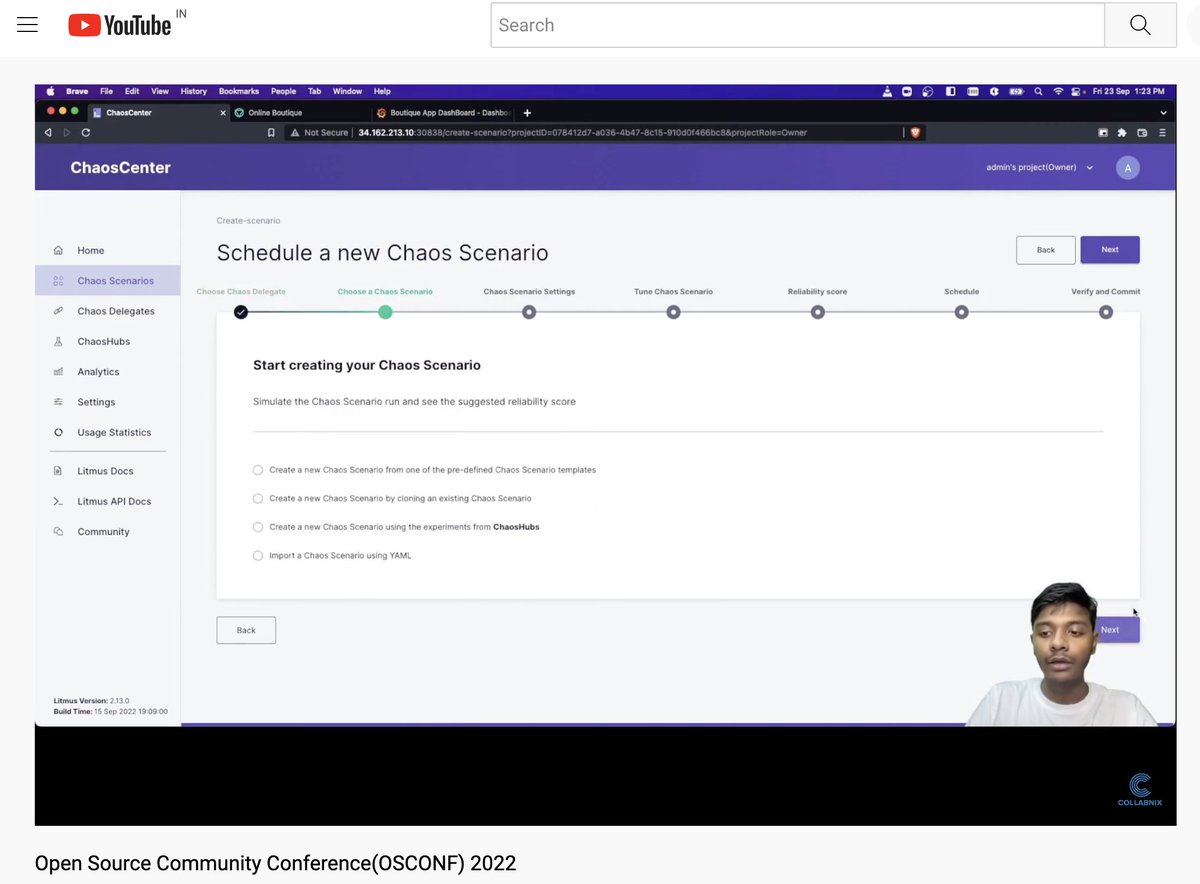Screen dimensions: 1200x884
Task: Click the Chaos Scenario Settings step marker
Action: click(x=529, y=312)
